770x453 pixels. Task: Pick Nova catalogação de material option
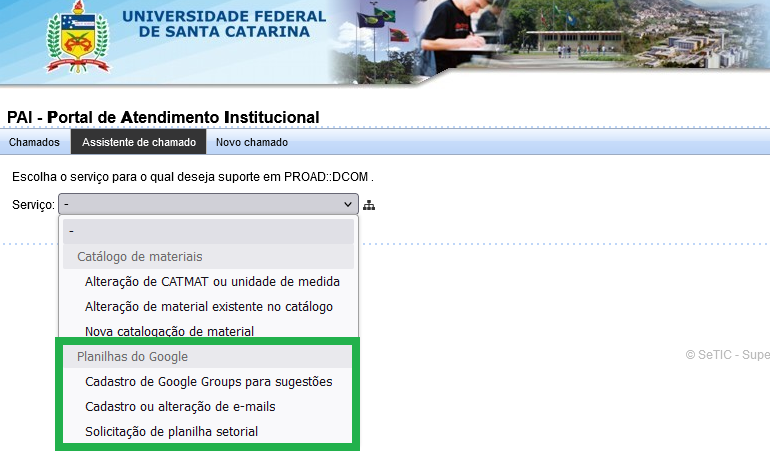169,331
